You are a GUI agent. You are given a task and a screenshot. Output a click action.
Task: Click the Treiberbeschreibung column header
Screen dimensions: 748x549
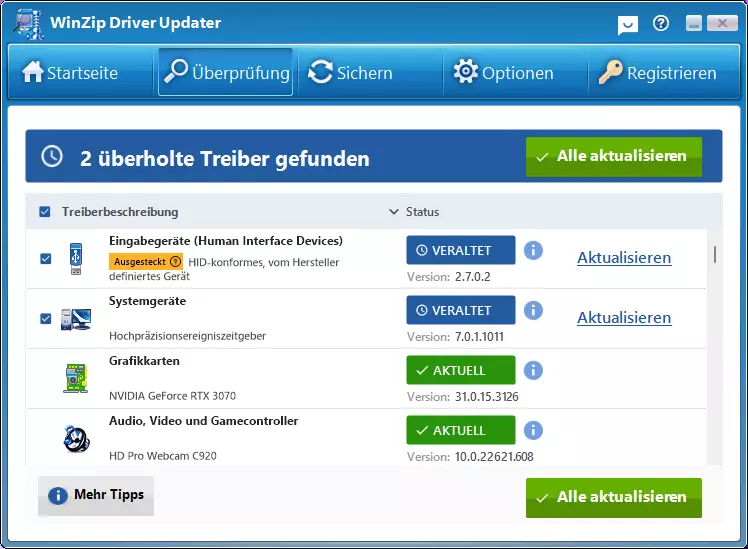tap(120, 212)
